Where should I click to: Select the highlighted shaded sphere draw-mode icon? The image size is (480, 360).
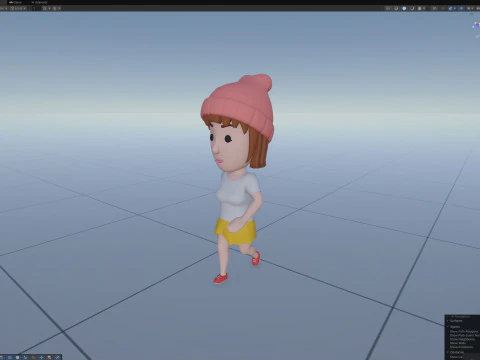pyautogui.click(x=404, y=8)
